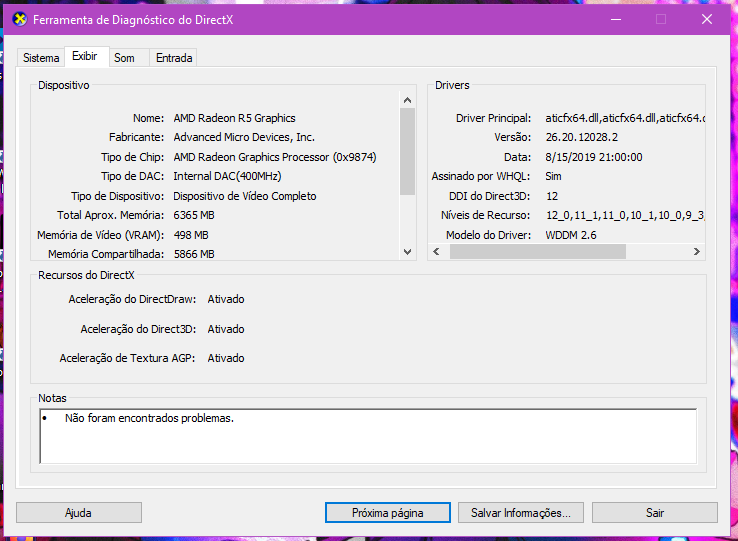Click the Dispositivo panel scroll-down arrow
This screenshot has height=541, width=738.
coord(408,252)
